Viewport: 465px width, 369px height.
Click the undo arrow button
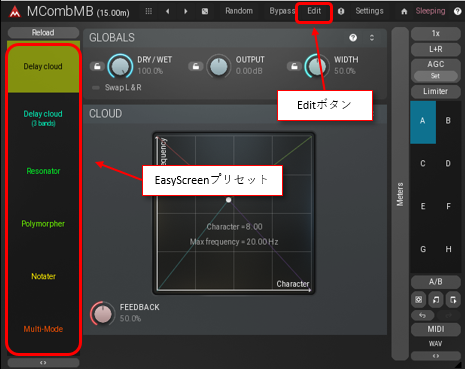pyautogui.click(x=423, y=315)
